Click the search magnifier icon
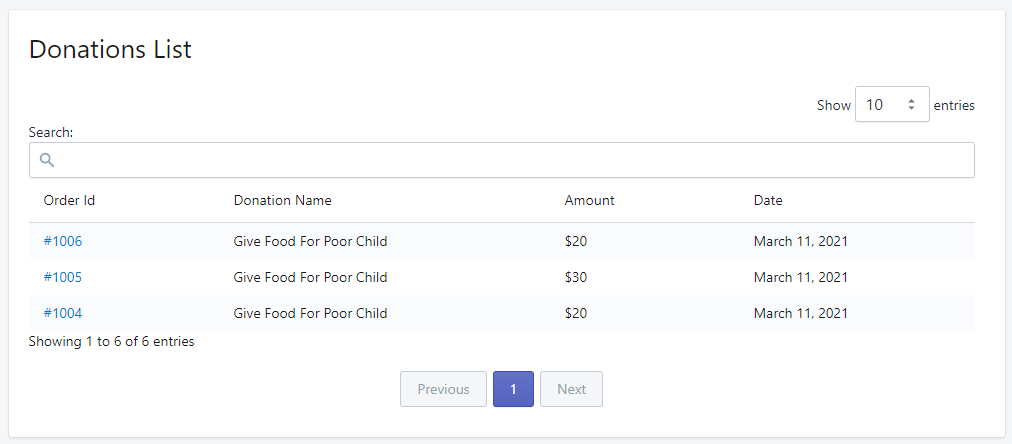 click(x=46, y=160)
